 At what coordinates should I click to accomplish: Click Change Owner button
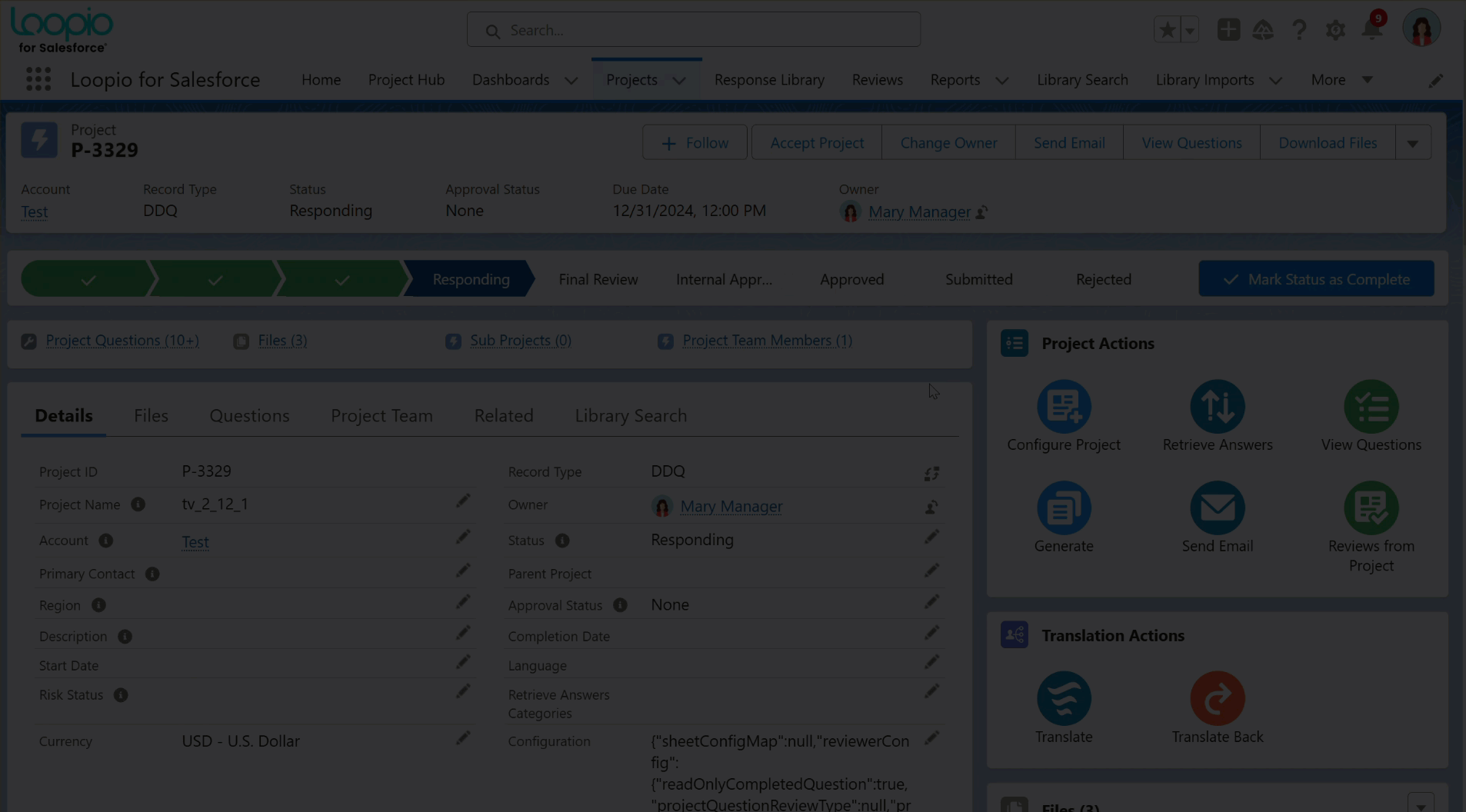pos(948,143)
